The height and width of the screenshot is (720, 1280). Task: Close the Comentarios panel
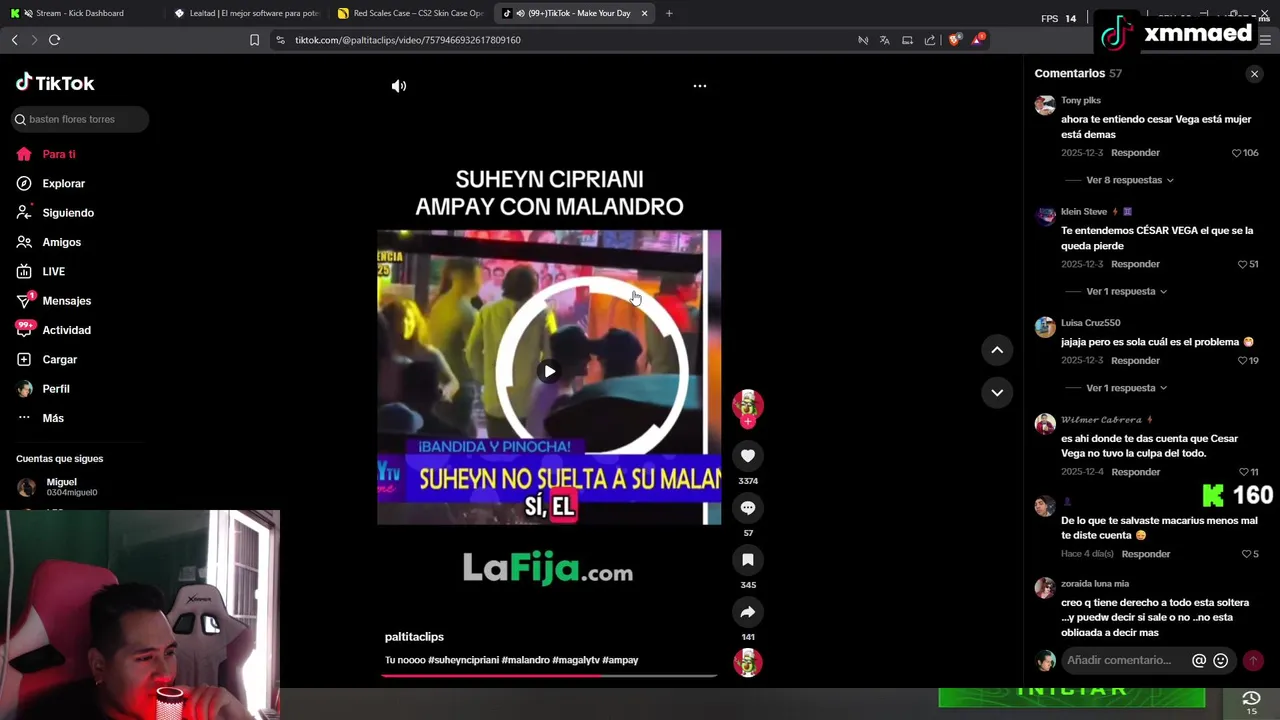[1254, 74]
